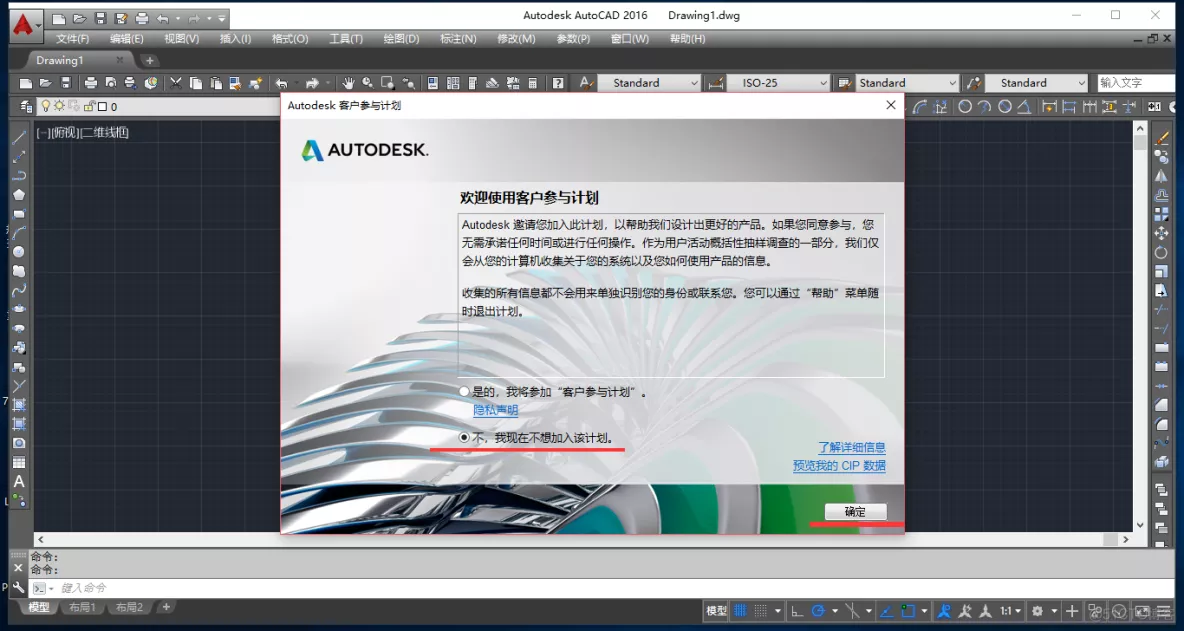Open the 预览我的 CIP 数据 link
The image size is (1184, 631).
[x=839, y=466]
